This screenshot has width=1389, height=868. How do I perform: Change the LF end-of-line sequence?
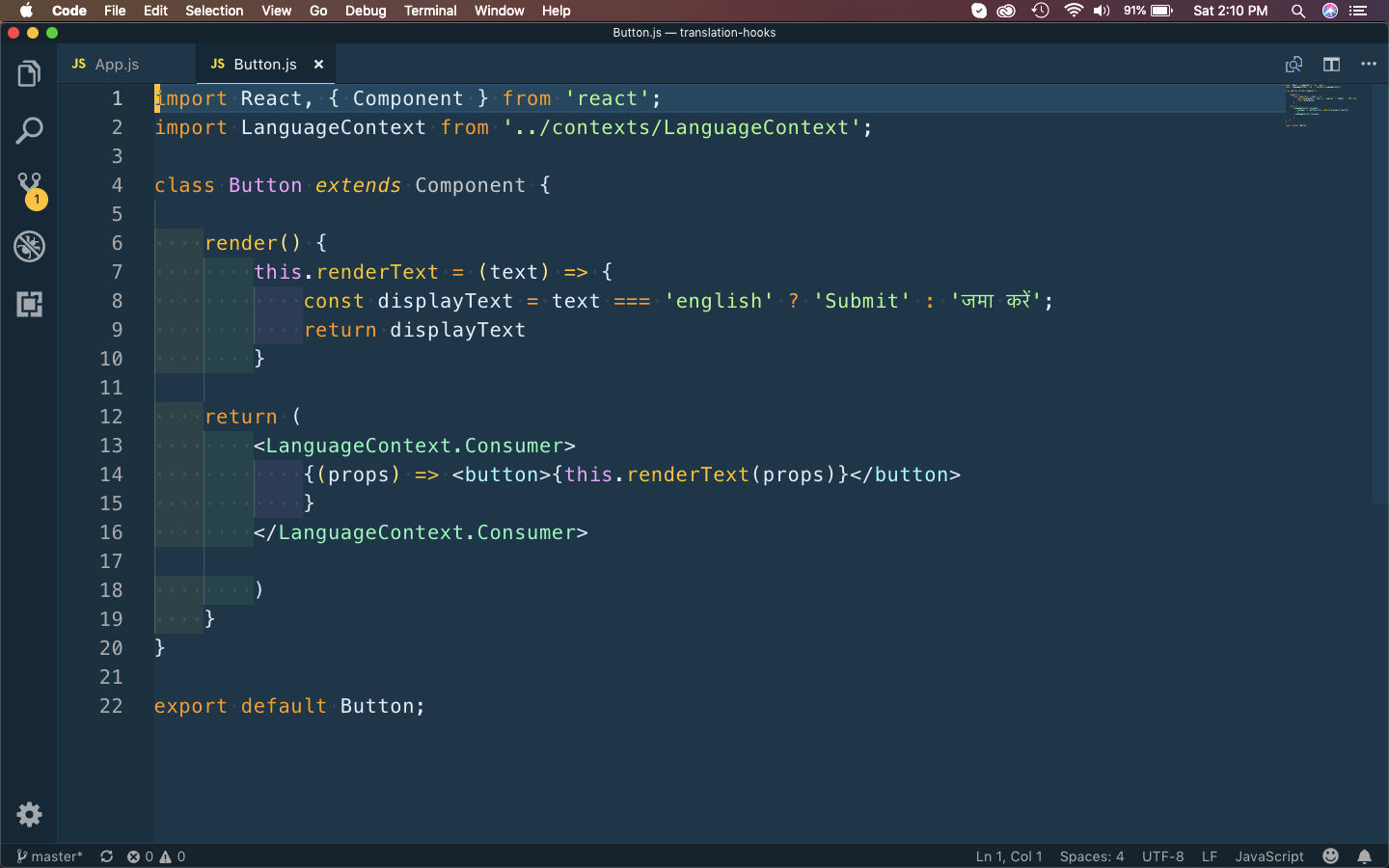[x=1210, y=856]
